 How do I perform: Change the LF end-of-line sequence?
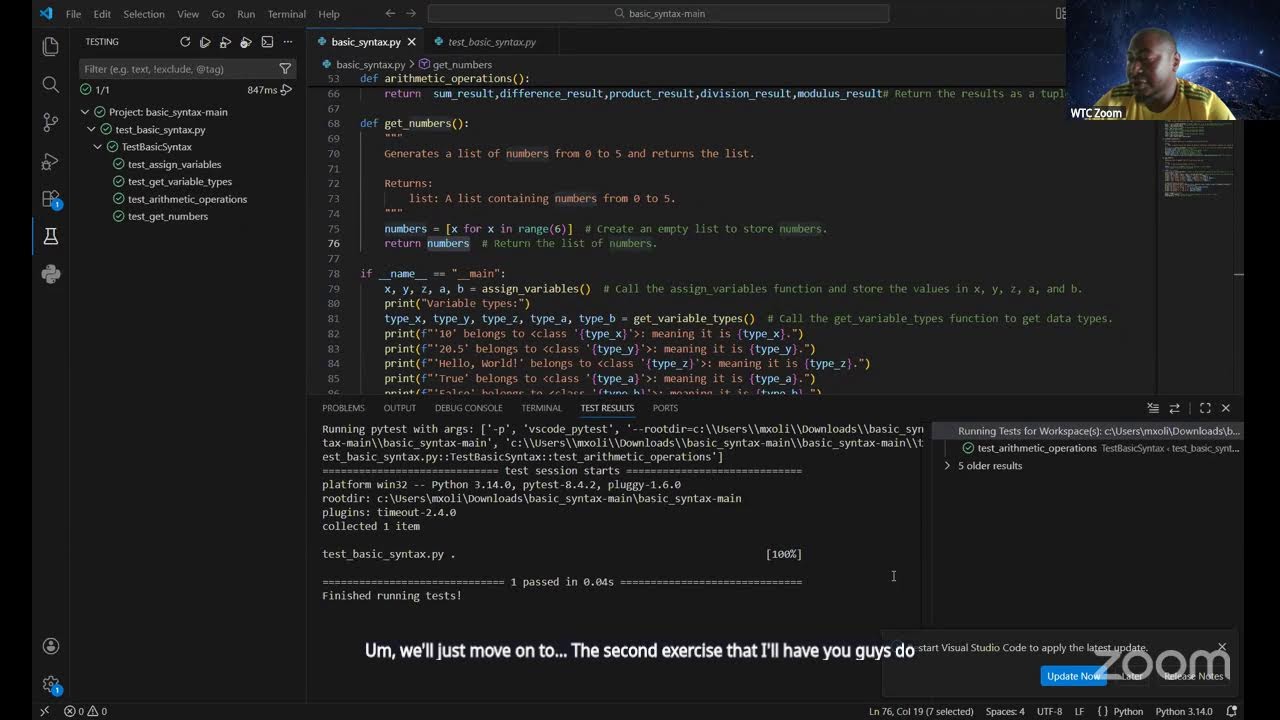coord(1079,711)
